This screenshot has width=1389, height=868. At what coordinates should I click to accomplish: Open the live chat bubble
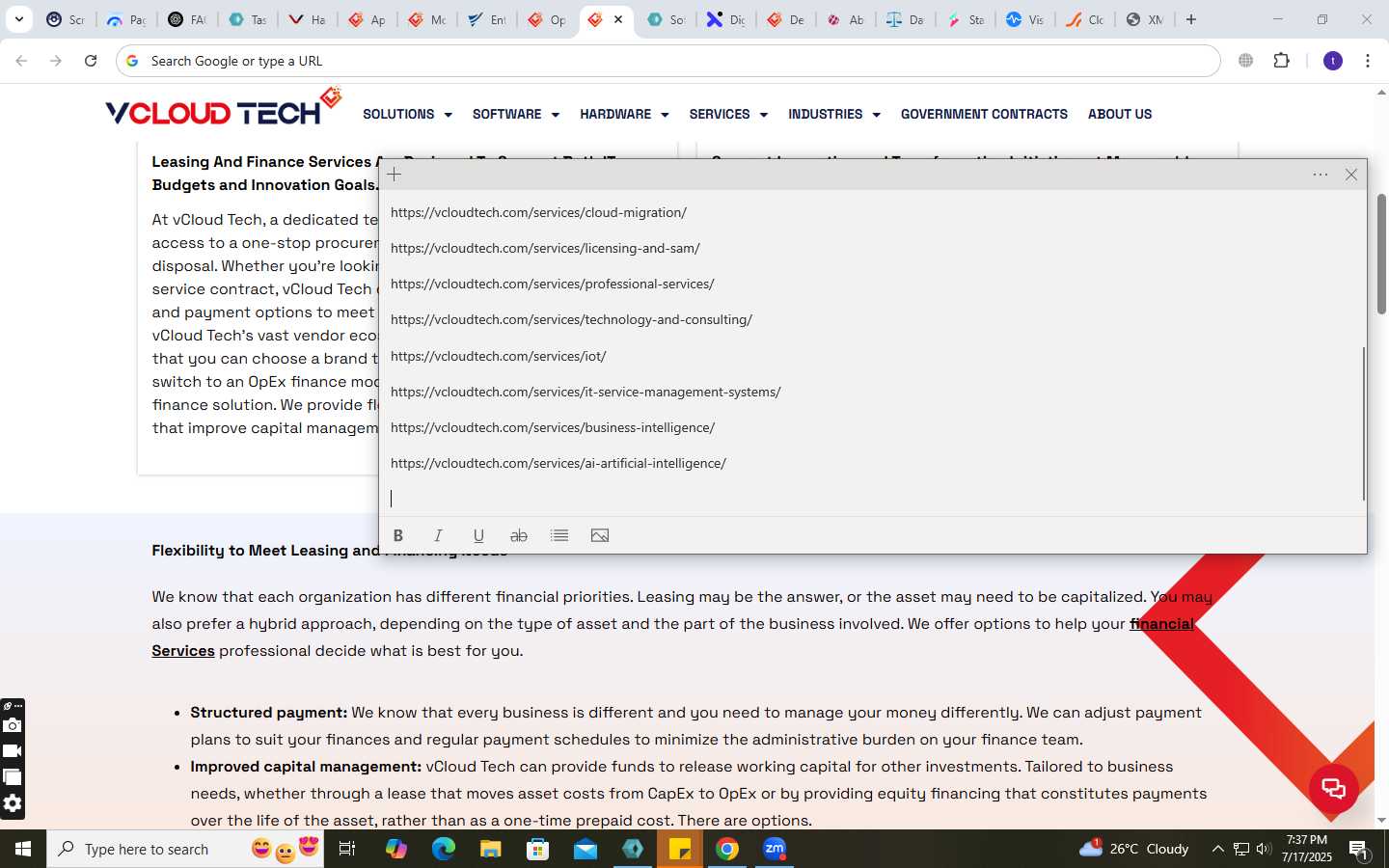[x=1334, y=788]
